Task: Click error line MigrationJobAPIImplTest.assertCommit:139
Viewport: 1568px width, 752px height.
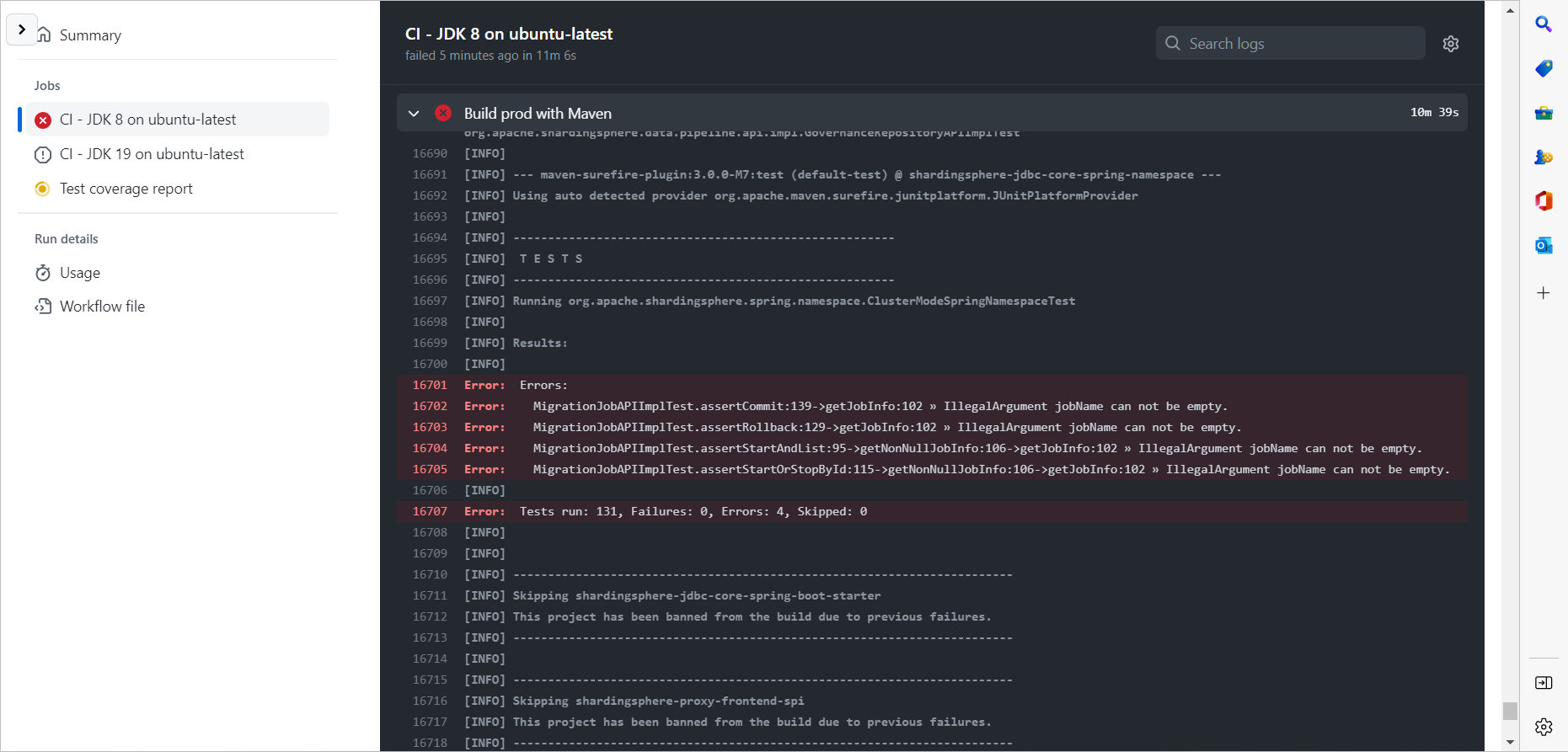Action: (x=880, y=406)
